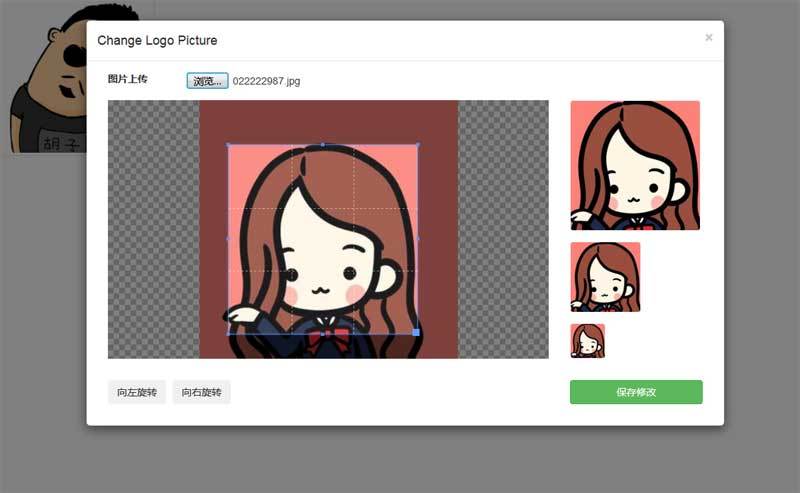
Task: Click inside the crop selection box center
Action: click(322, 239)
